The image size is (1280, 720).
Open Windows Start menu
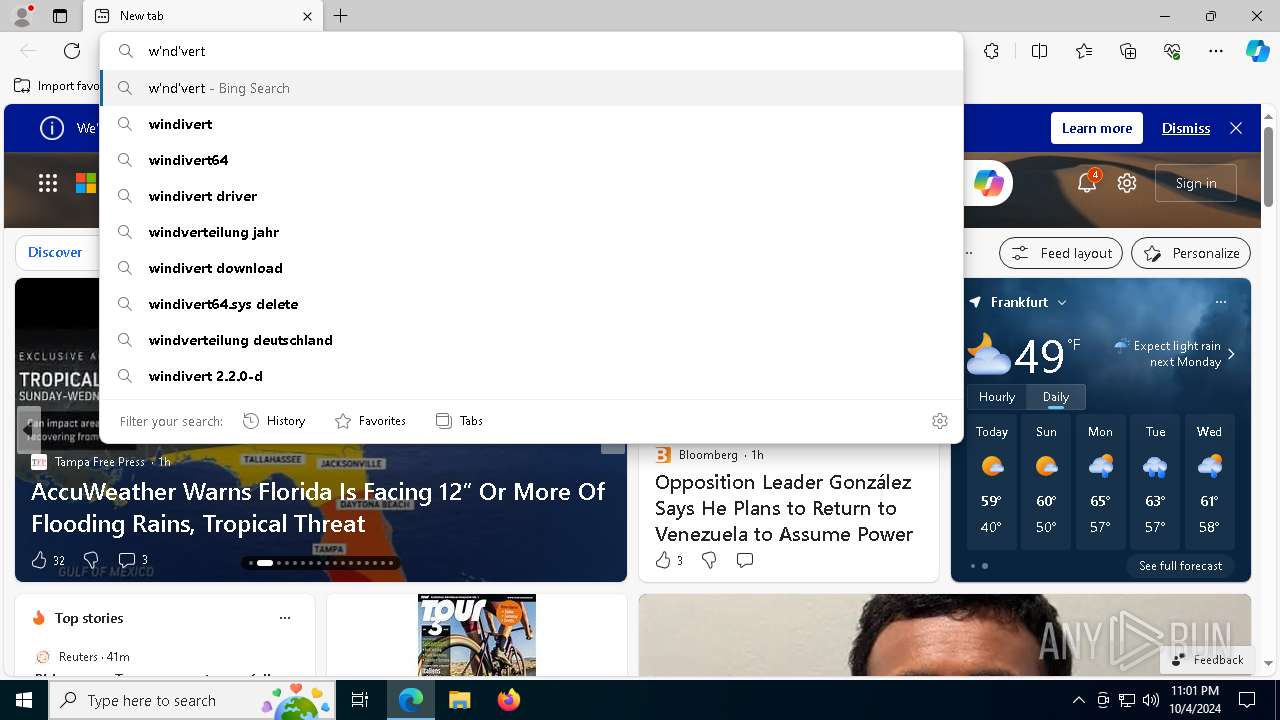[x=24, y=700]
